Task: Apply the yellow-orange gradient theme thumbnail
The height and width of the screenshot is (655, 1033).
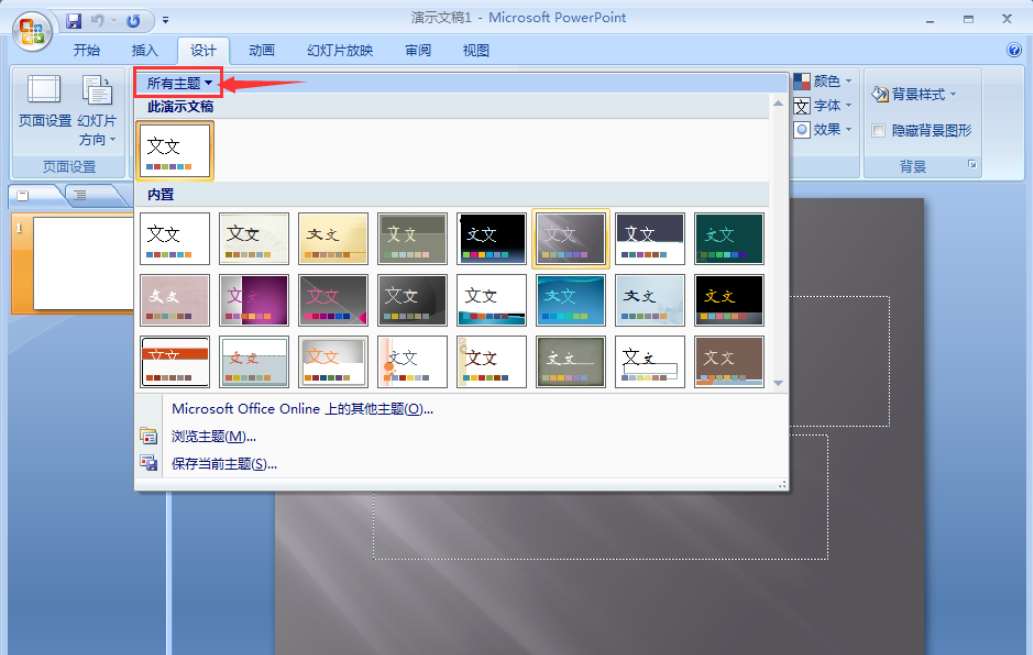Action: [333, 238]
